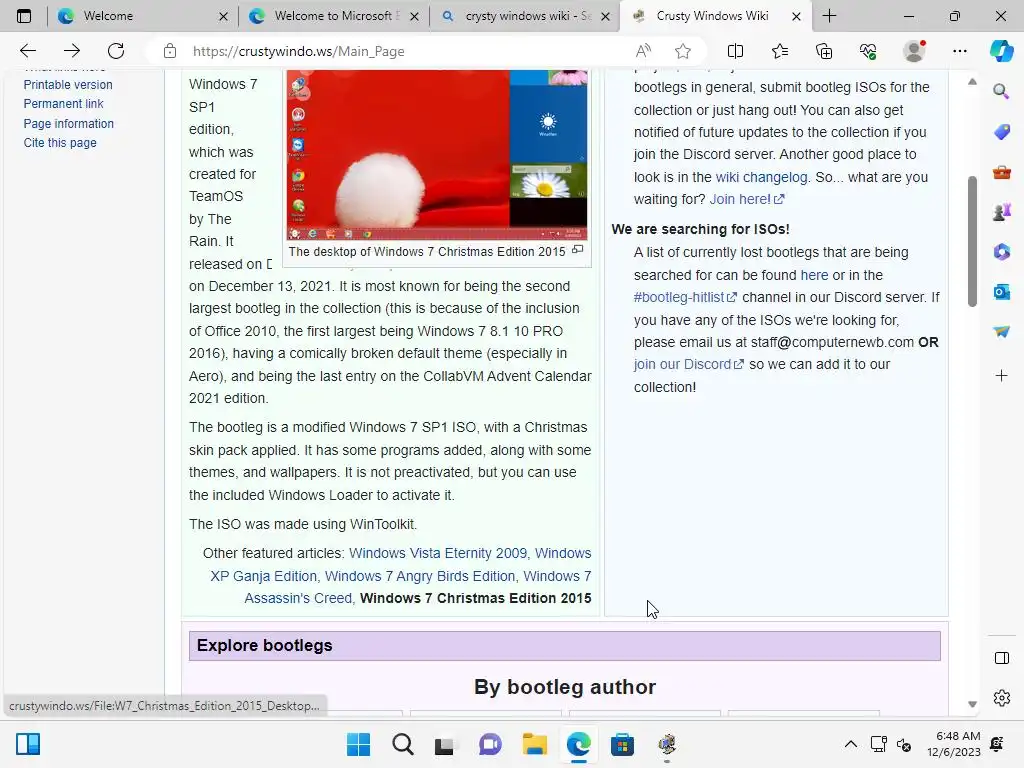Open Cite this page link
The height and width of the screenshot is (768, 1024).
click(60, 142)
